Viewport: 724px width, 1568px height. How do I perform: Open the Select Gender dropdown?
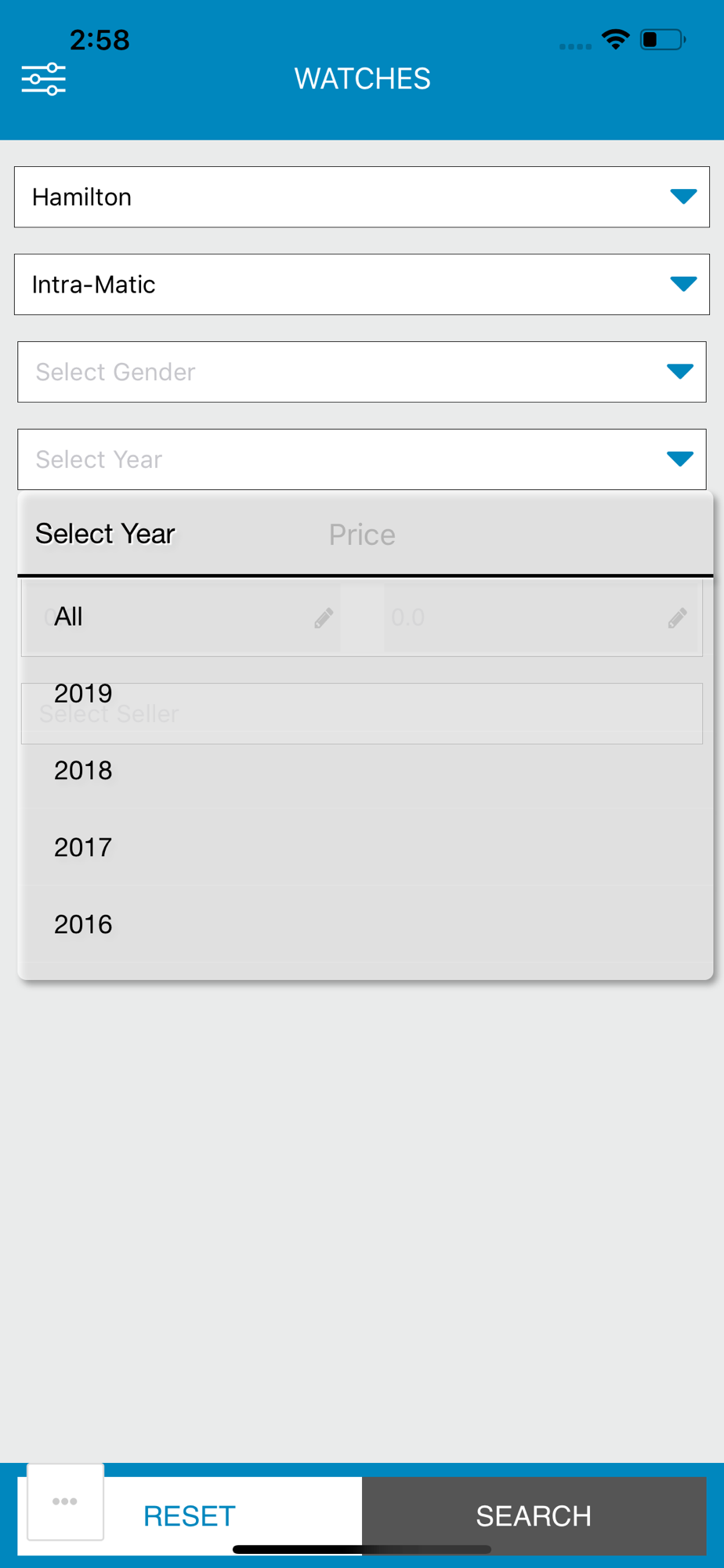362,372
